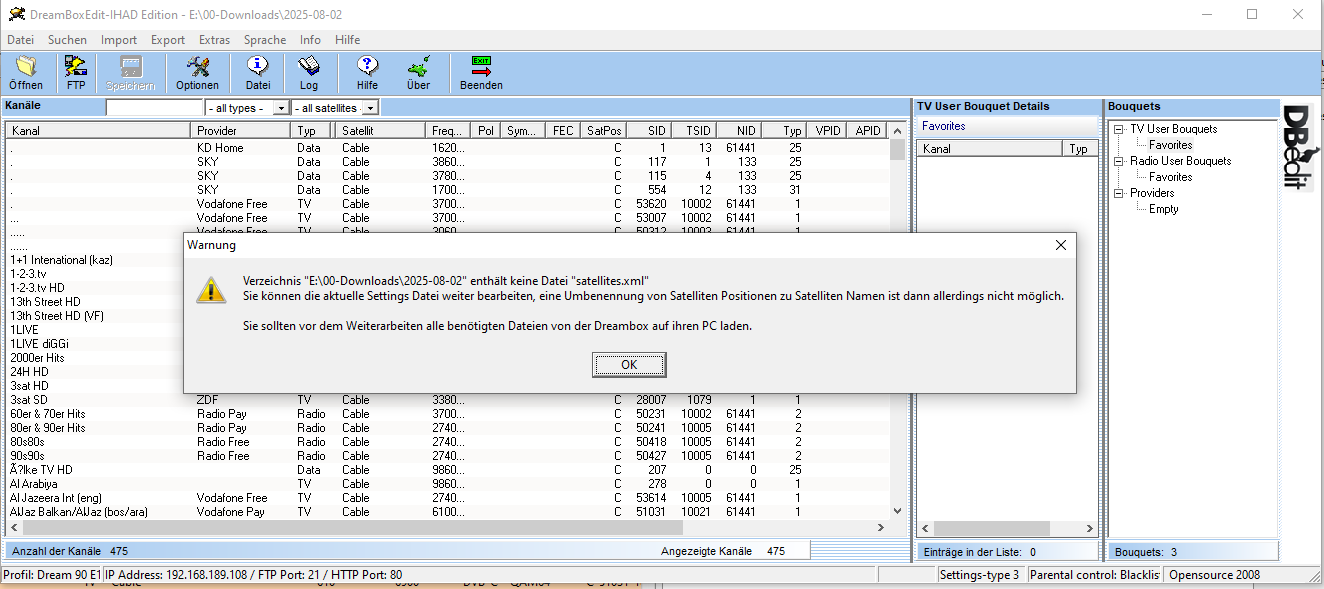Click the NID column header
Image resolution: width=1324 pixels, height=589 pixels.
point(738,131)
